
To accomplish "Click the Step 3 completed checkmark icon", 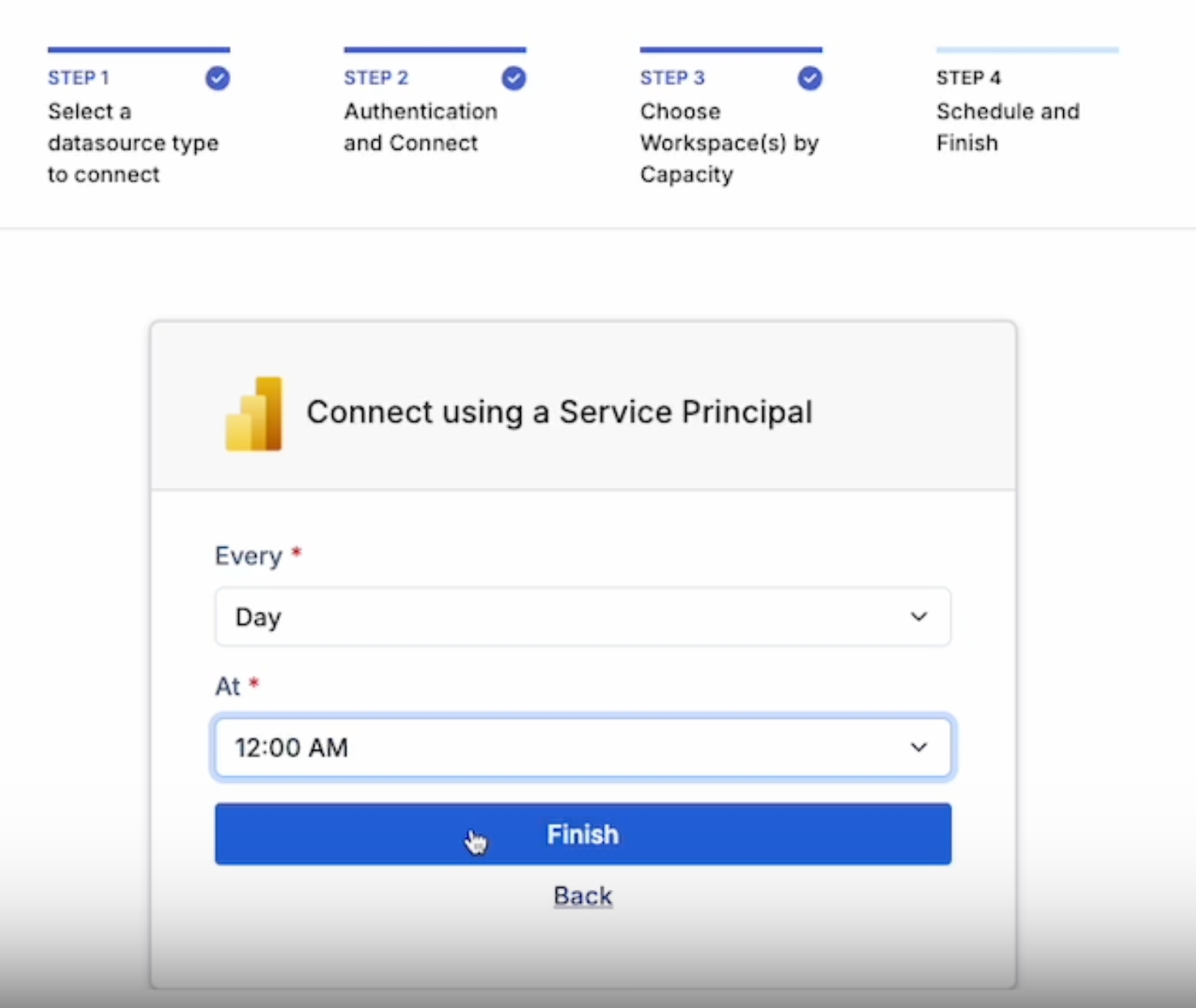I will point(809,79).
